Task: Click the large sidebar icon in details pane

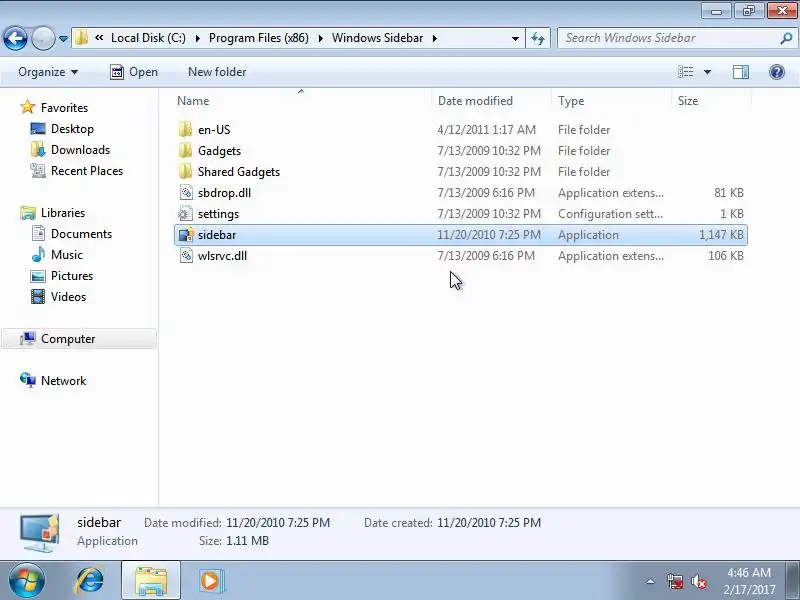Action: point(40,533)
